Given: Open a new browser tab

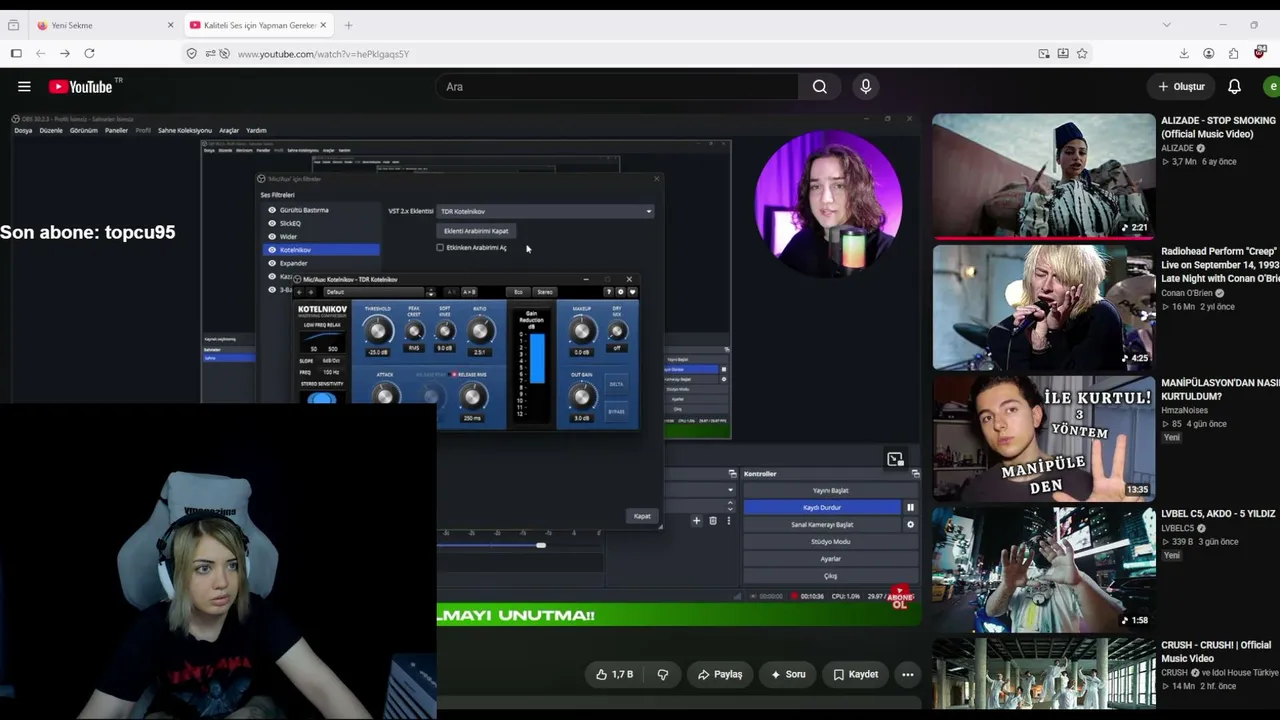Looking at the screenshot, I should [x=348, y=25].
